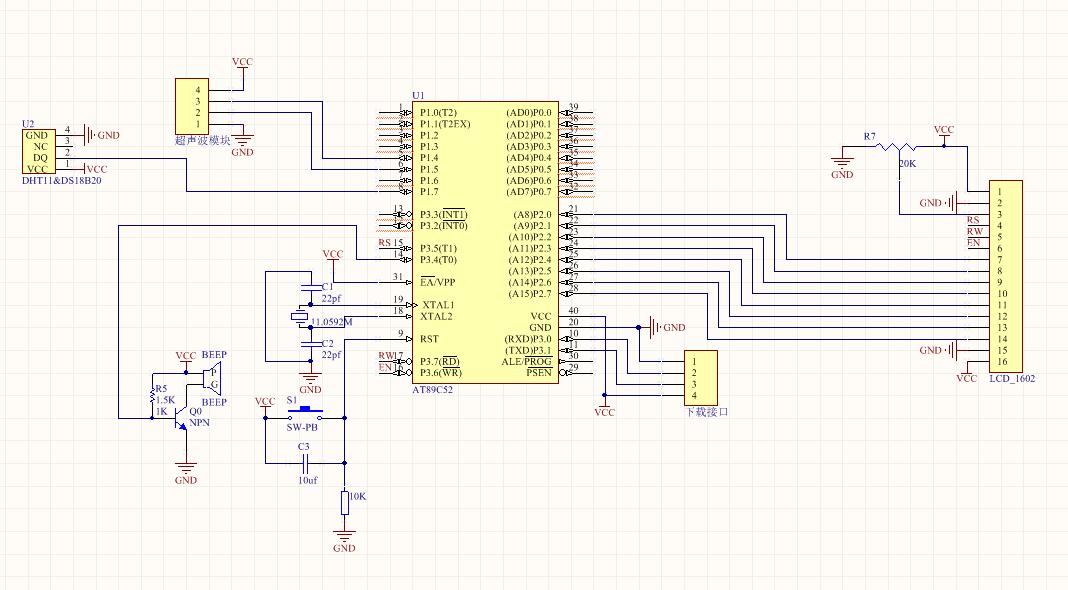Click the 10K reset resistor
Screen dimensions: 1068x590
tap(345, 503)
